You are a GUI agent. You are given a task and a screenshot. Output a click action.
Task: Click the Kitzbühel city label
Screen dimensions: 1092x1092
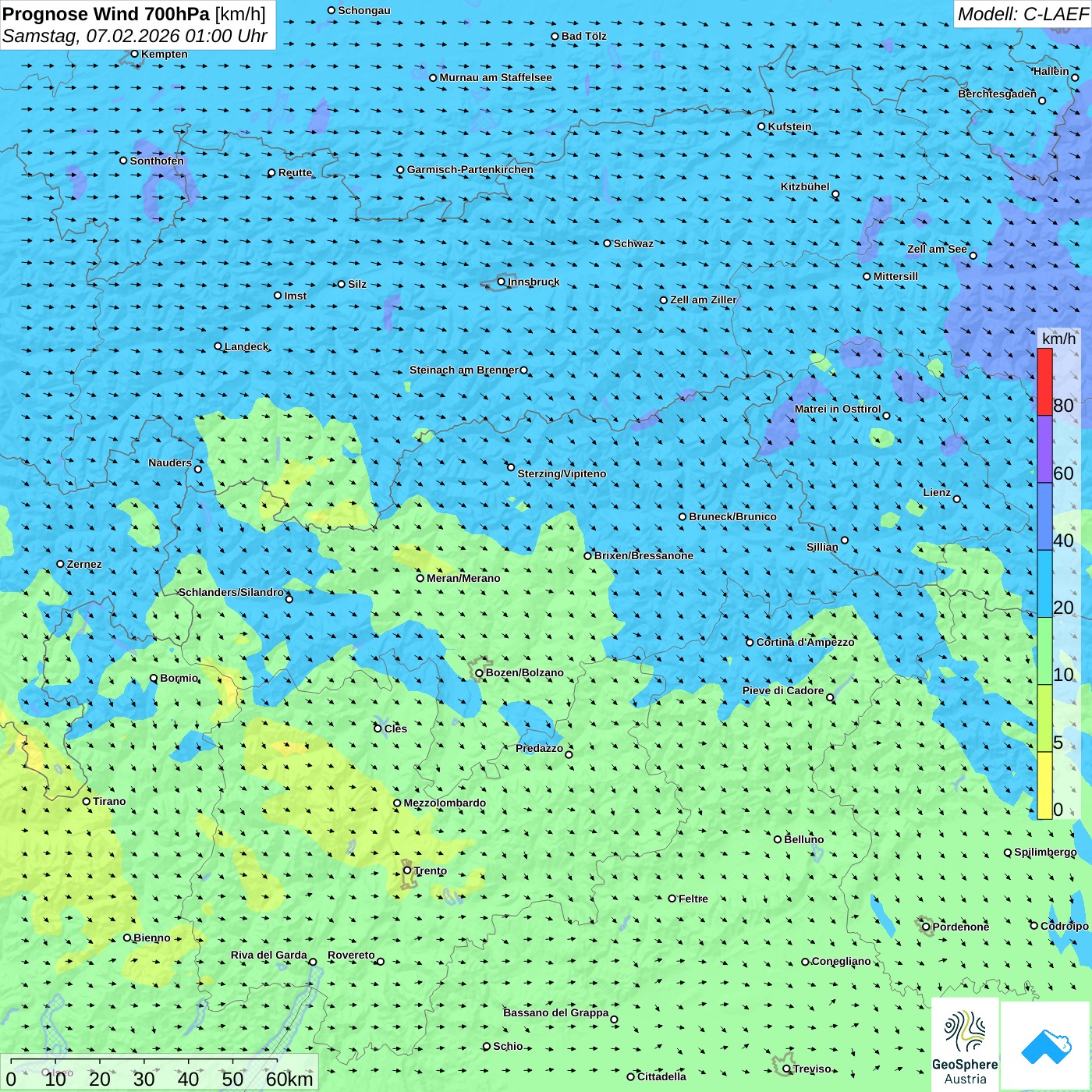[x=805, y=186]
